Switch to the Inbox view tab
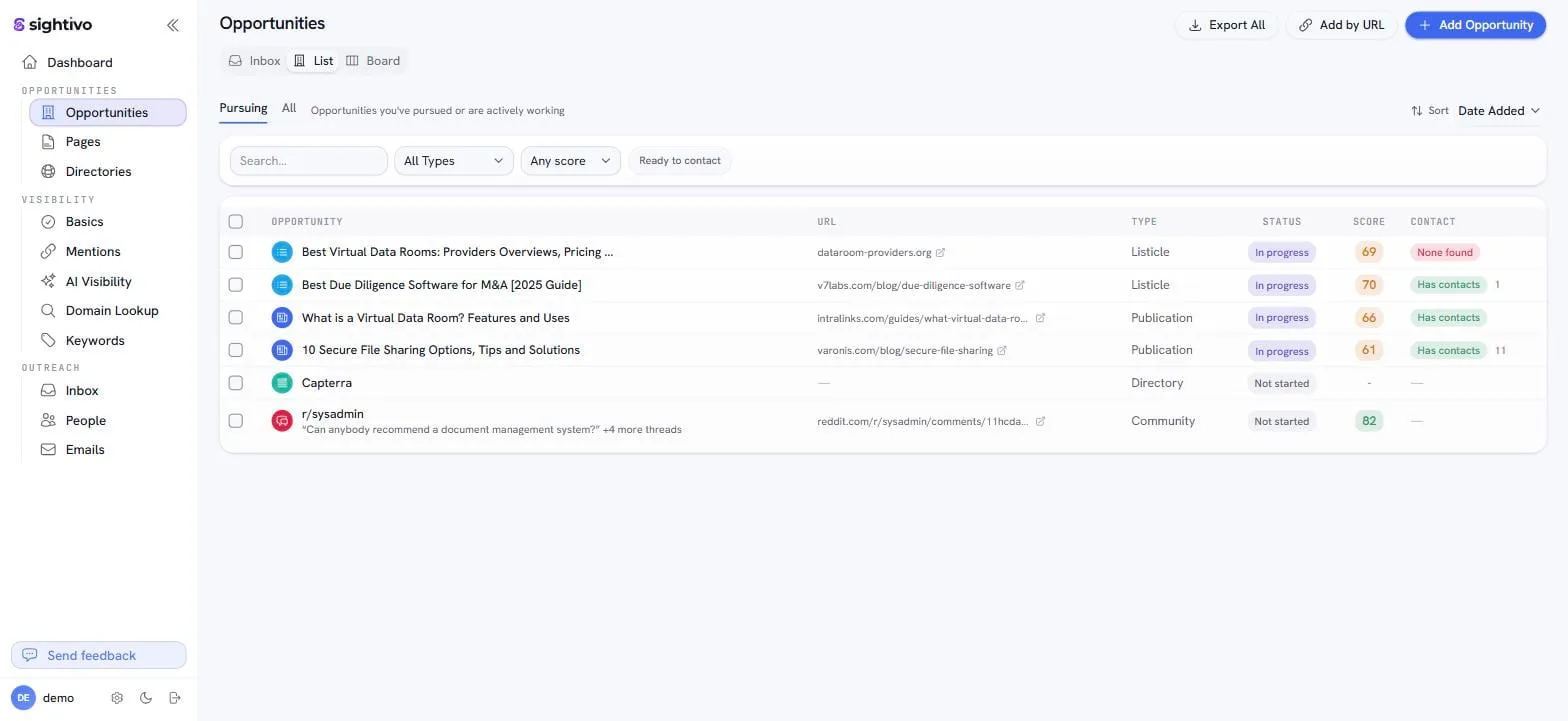This screenshot has width=1568, height=721. pyautogui.click(x=254, y=61)
